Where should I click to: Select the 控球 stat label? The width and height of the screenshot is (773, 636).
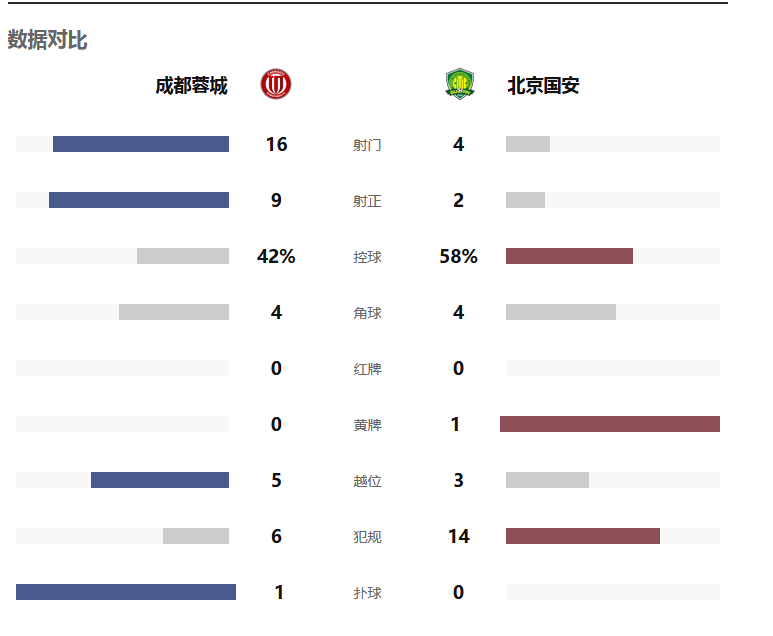coord(367,257)
